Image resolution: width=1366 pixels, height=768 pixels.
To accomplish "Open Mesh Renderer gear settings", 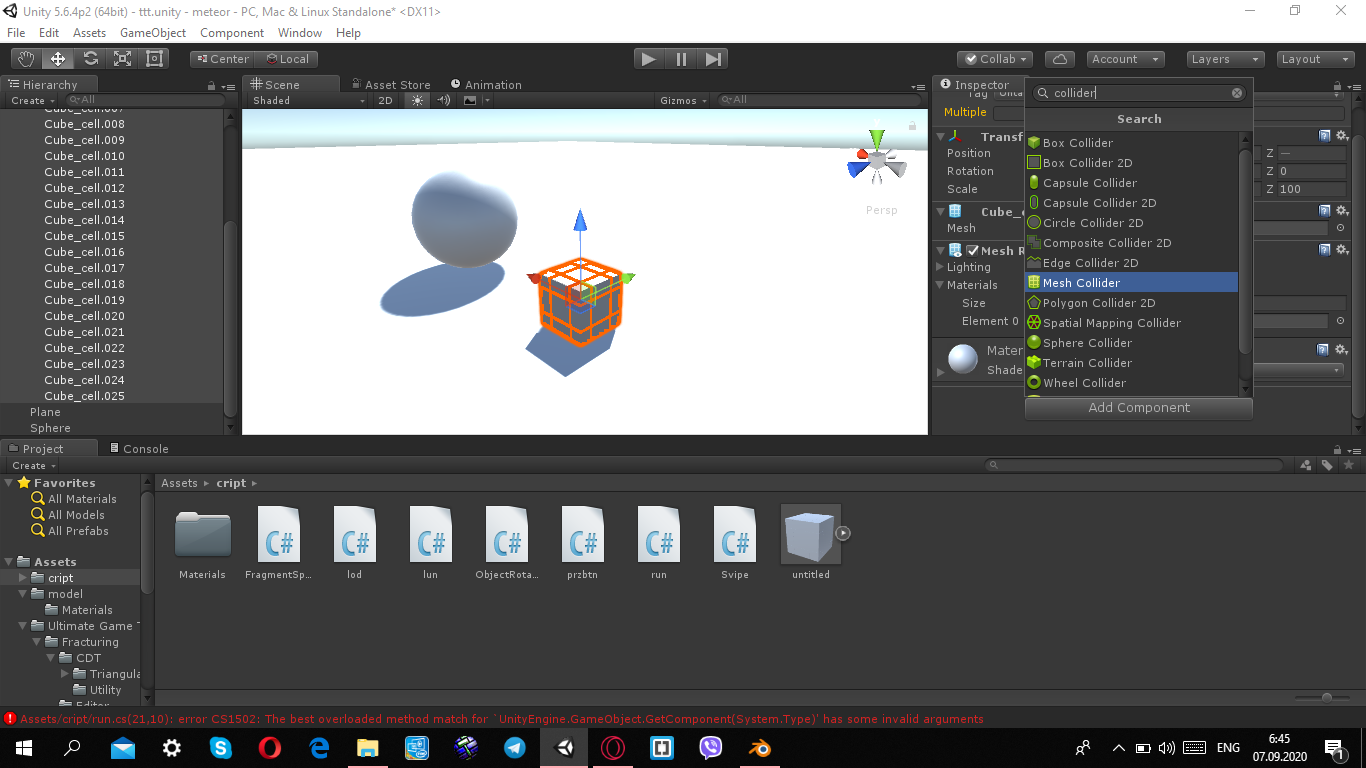I will click(x=1341, y=251).
